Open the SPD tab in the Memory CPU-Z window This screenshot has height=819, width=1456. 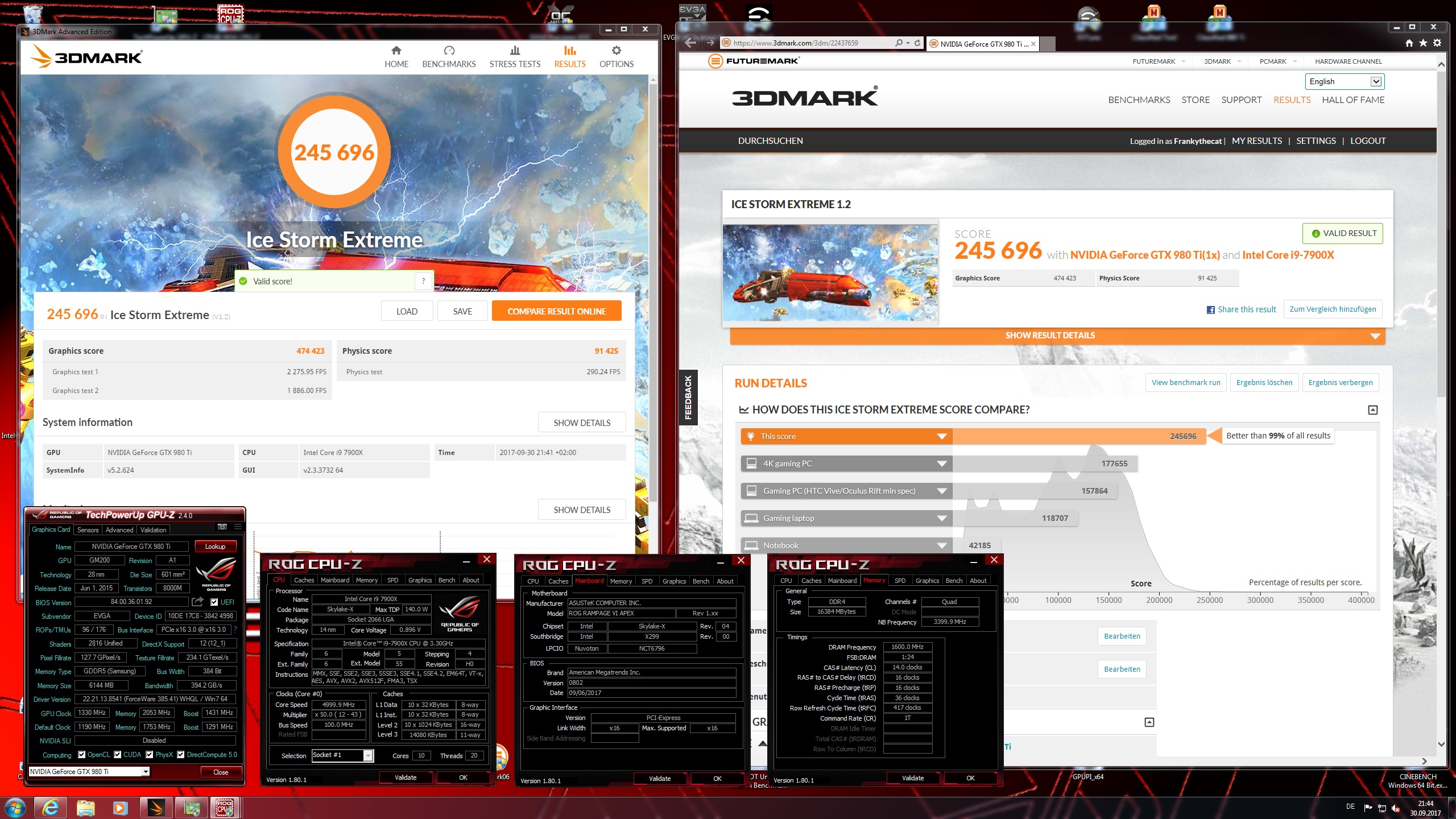tap(900, 581)
